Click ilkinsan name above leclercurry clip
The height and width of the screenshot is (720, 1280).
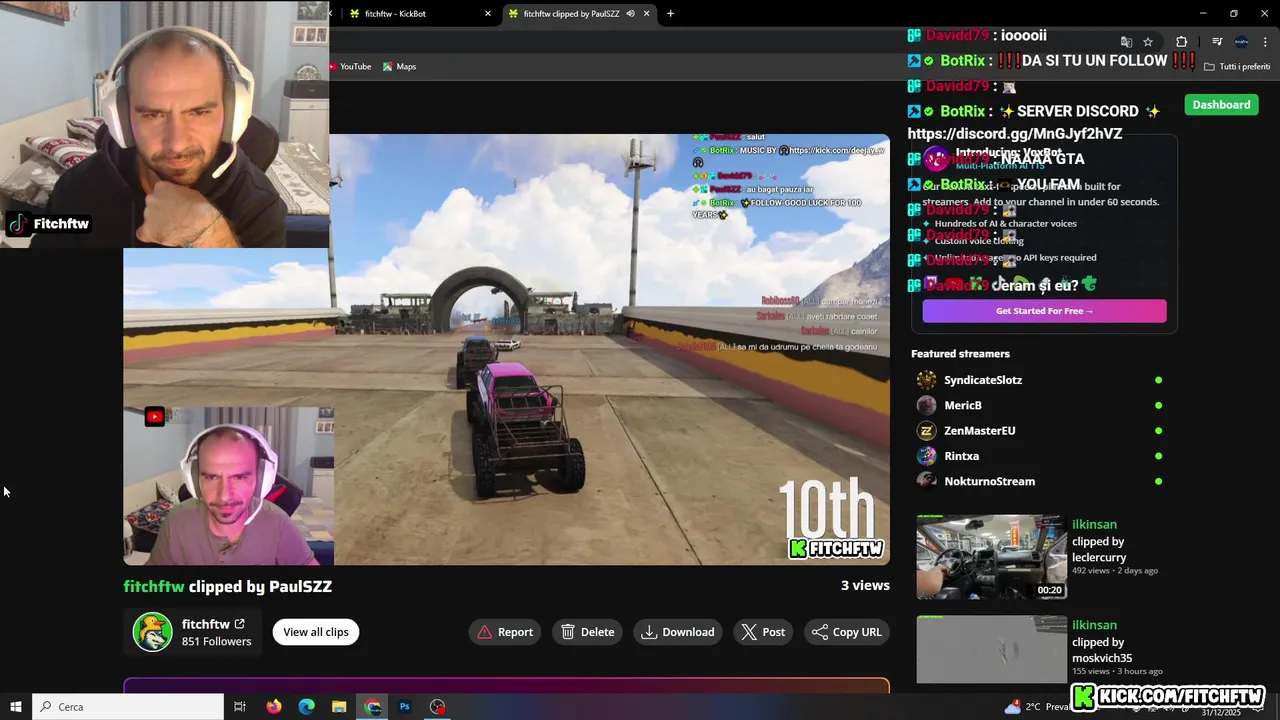point(1094,524)
